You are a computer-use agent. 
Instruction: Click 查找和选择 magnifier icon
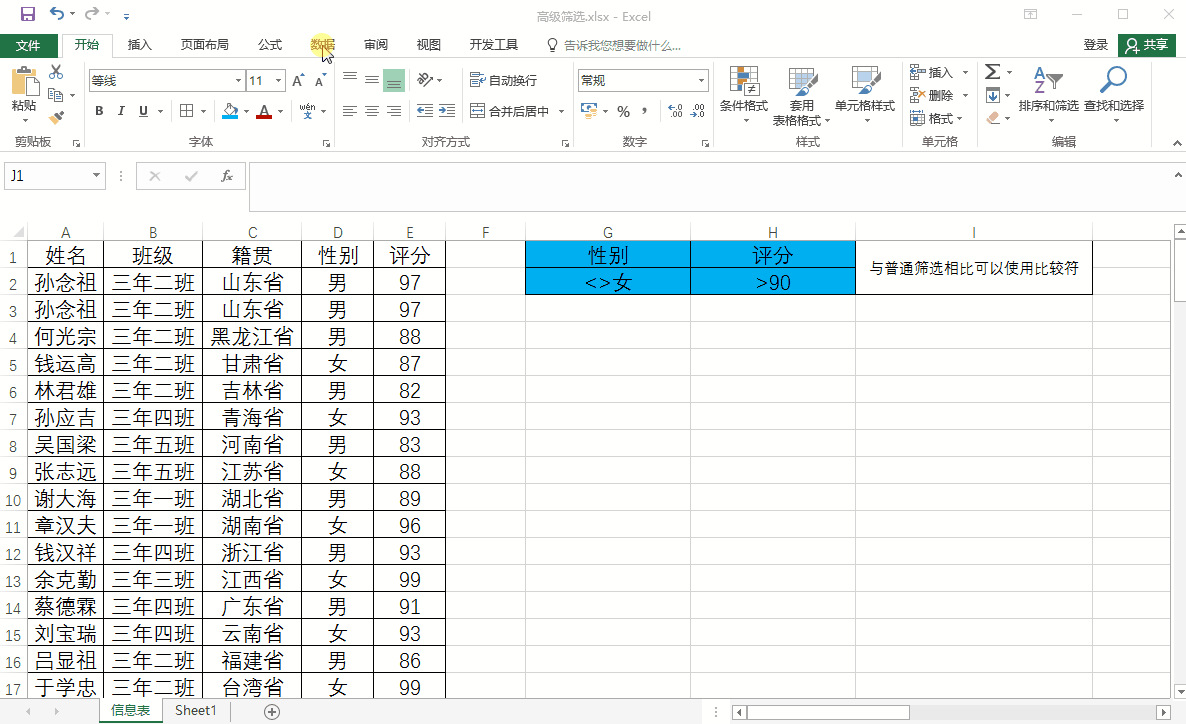(x=1113, y=92)
